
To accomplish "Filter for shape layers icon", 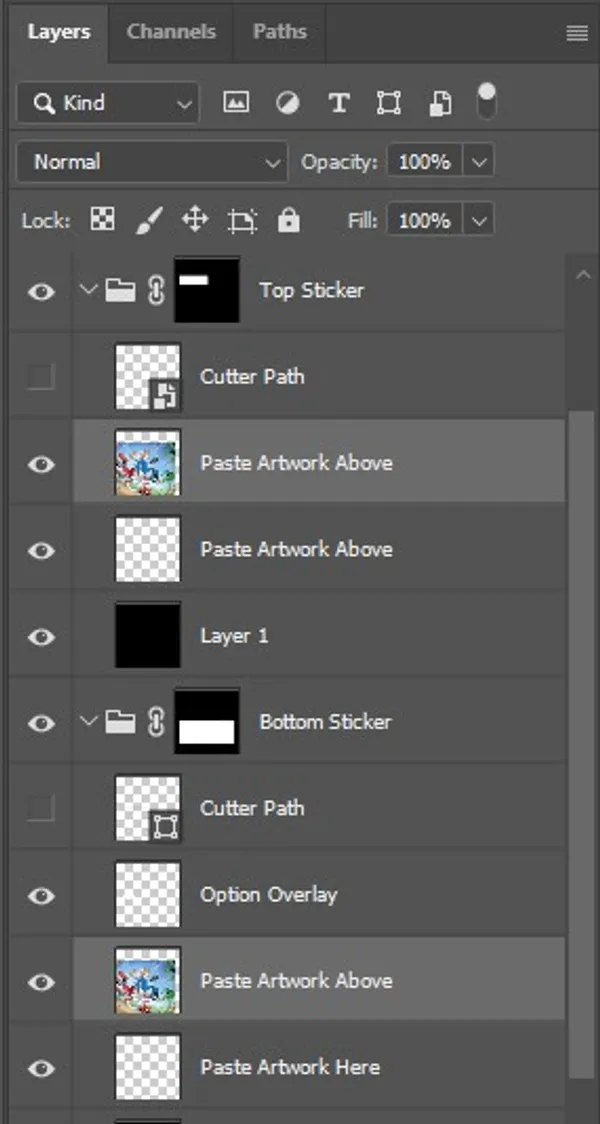I will coord(389,102).
